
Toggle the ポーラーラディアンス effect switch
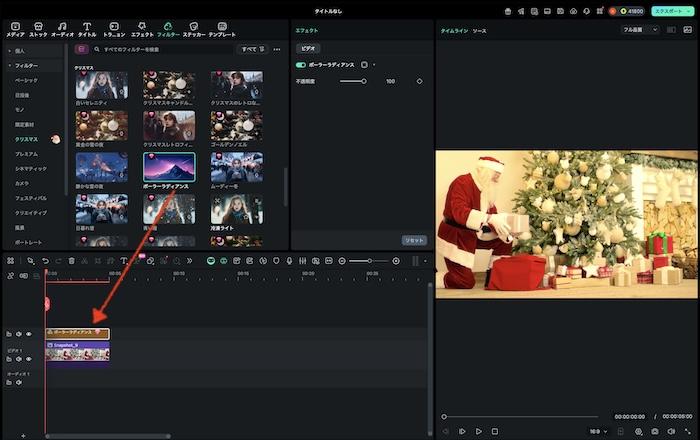pos(301,64)
